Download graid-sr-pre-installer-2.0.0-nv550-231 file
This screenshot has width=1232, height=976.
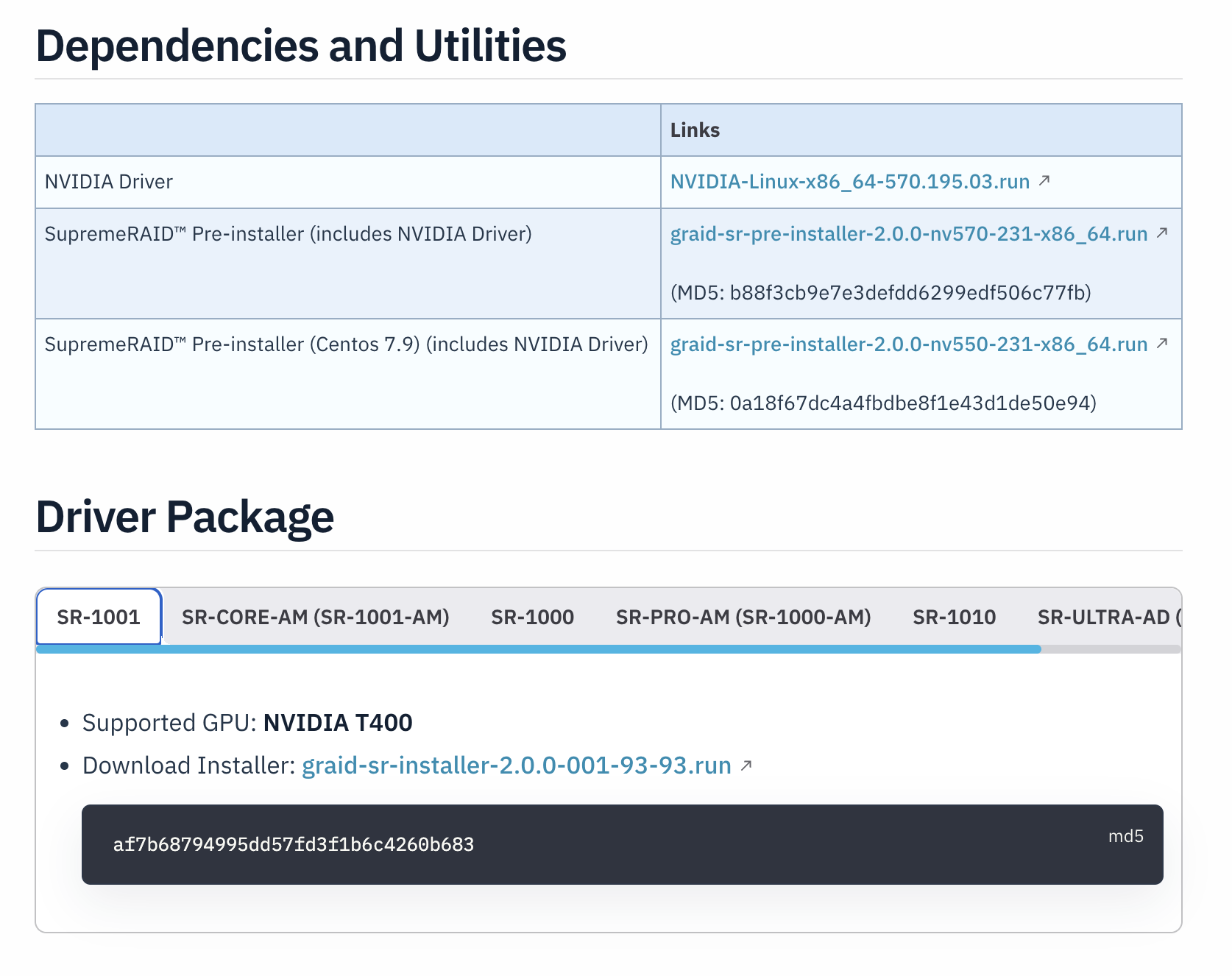(908, 344)
